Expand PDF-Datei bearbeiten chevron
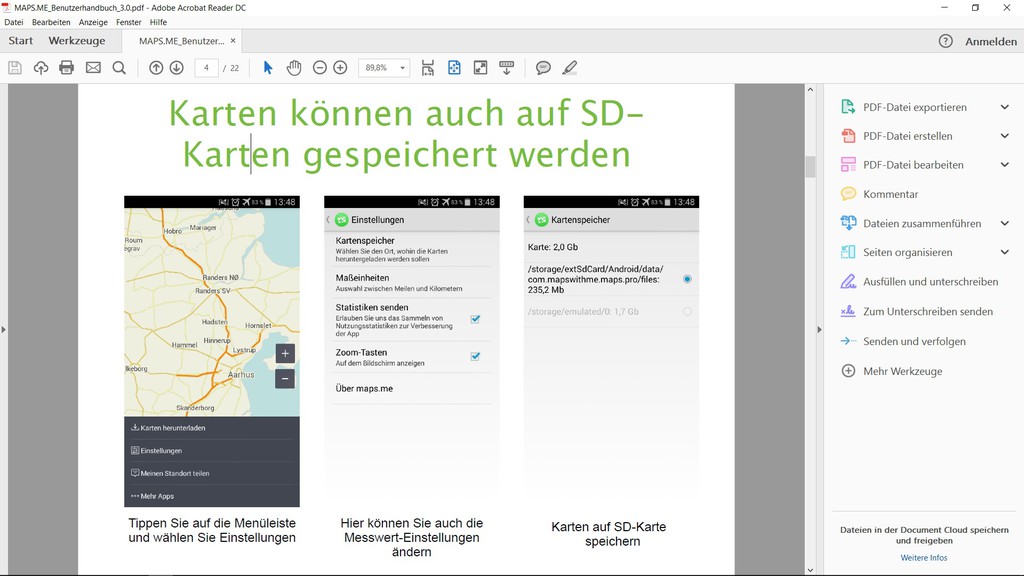 [x=1004, y=165]
